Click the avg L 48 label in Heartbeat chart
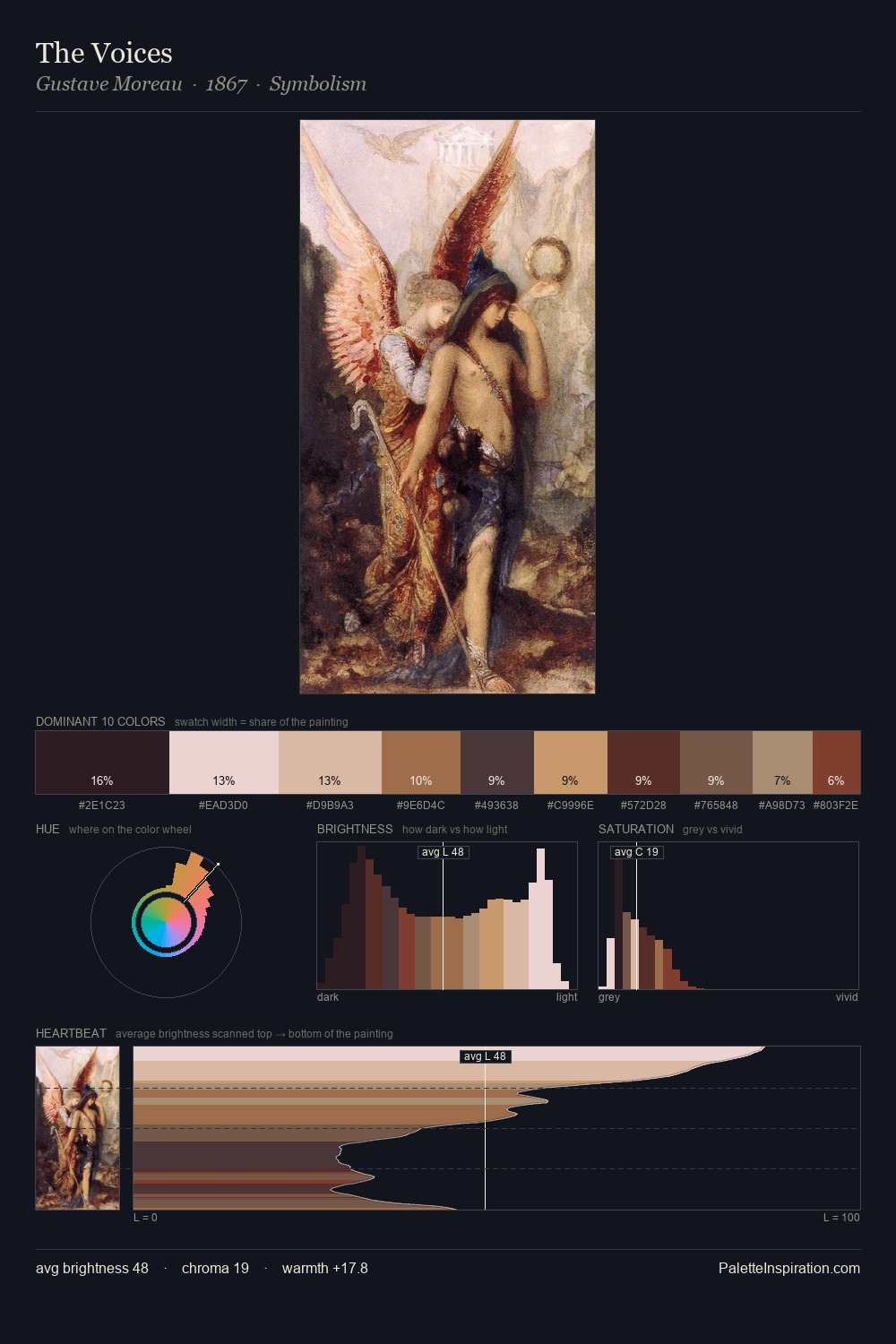The width and height of the screenshot is (896, 1344). pyautogui.click(x=485, y=1056)
